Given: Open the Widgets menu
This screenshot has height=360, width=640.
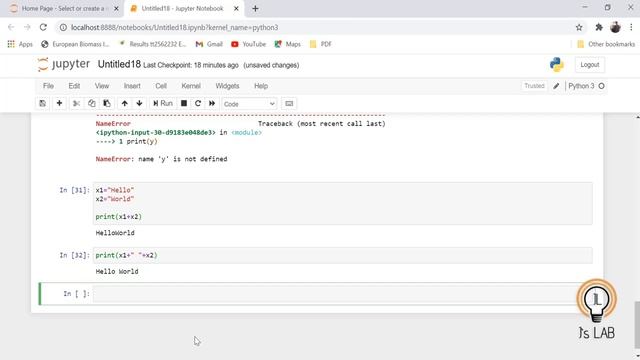Looking at the screenshot, I should [227, 86].
